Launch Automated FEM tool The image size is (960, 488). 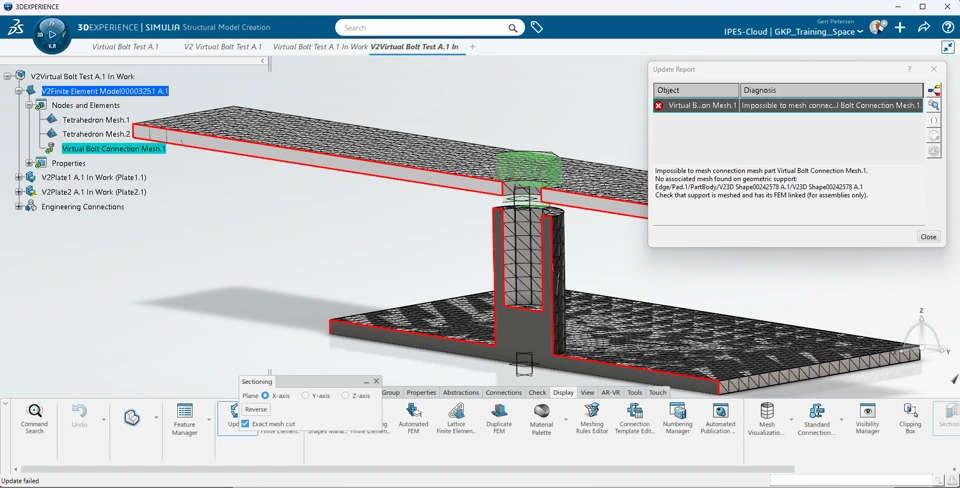pyautogui.click(x=413, y=419)
